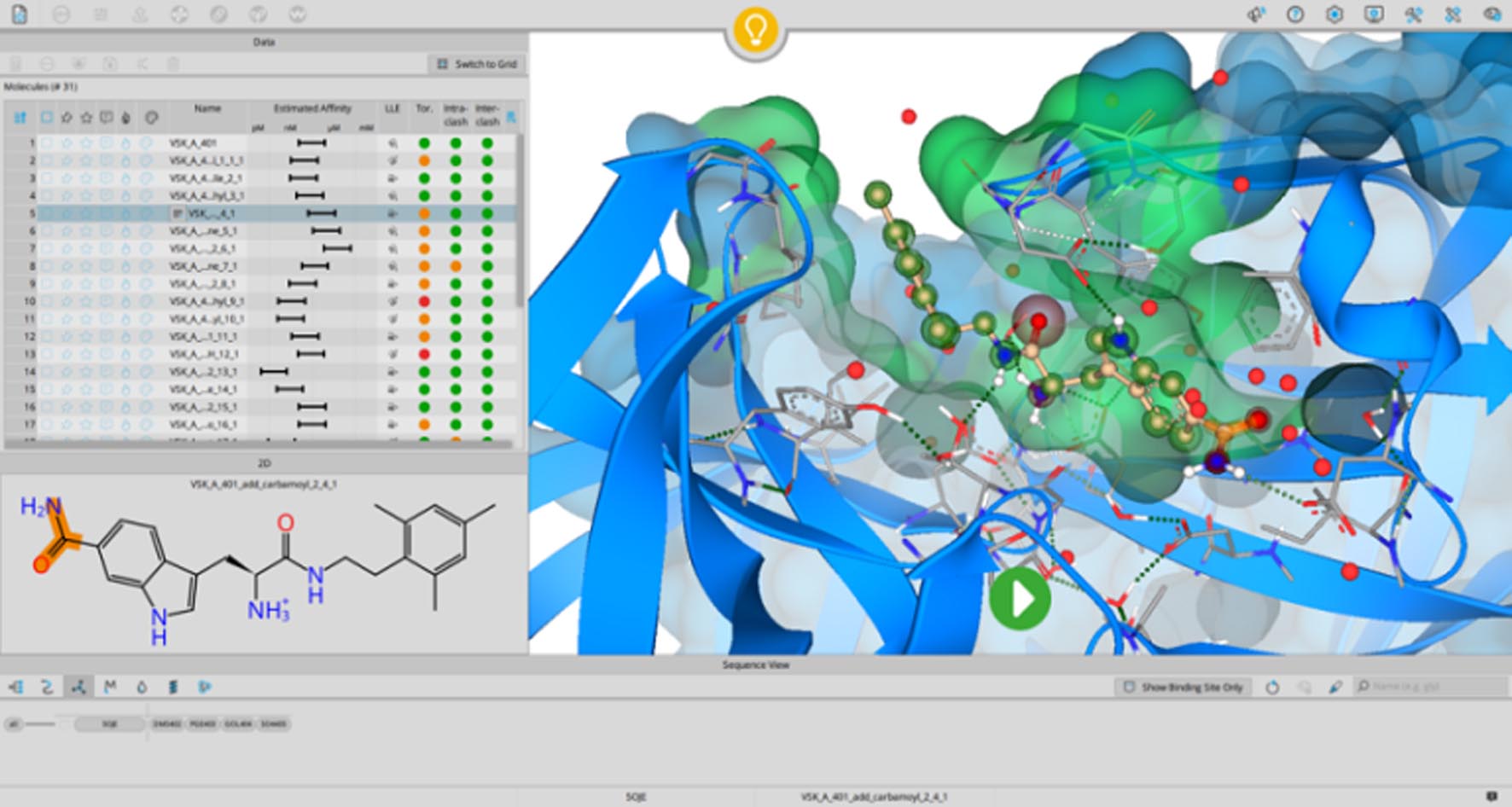Click the protein document icon at top left
The height and width of the screenshot is (807, 1512).
(x=19, y=15)
